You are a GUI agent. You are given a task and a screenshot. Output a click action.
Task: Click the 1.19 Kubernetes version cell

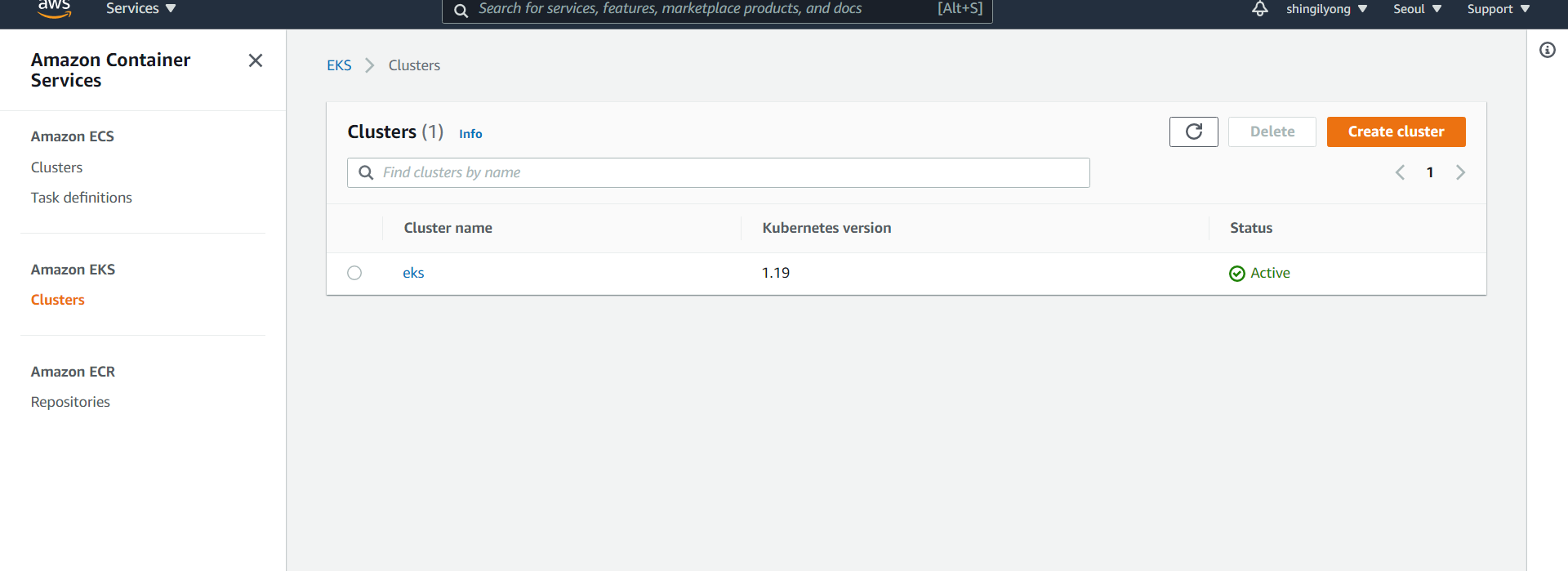click(x=776, y=273)
